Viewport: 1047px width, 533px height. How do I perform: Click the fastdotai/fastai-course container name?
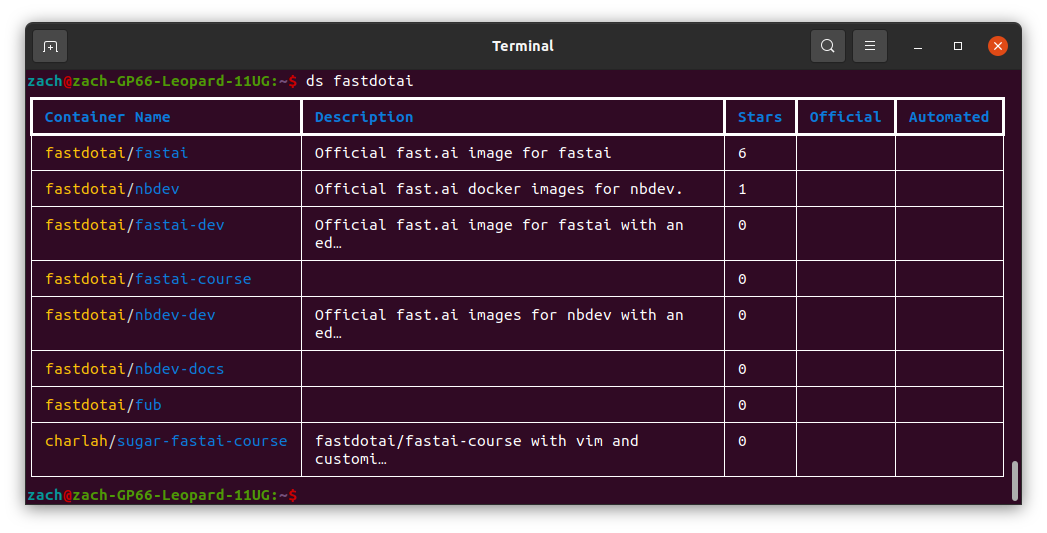coord(148,279)
